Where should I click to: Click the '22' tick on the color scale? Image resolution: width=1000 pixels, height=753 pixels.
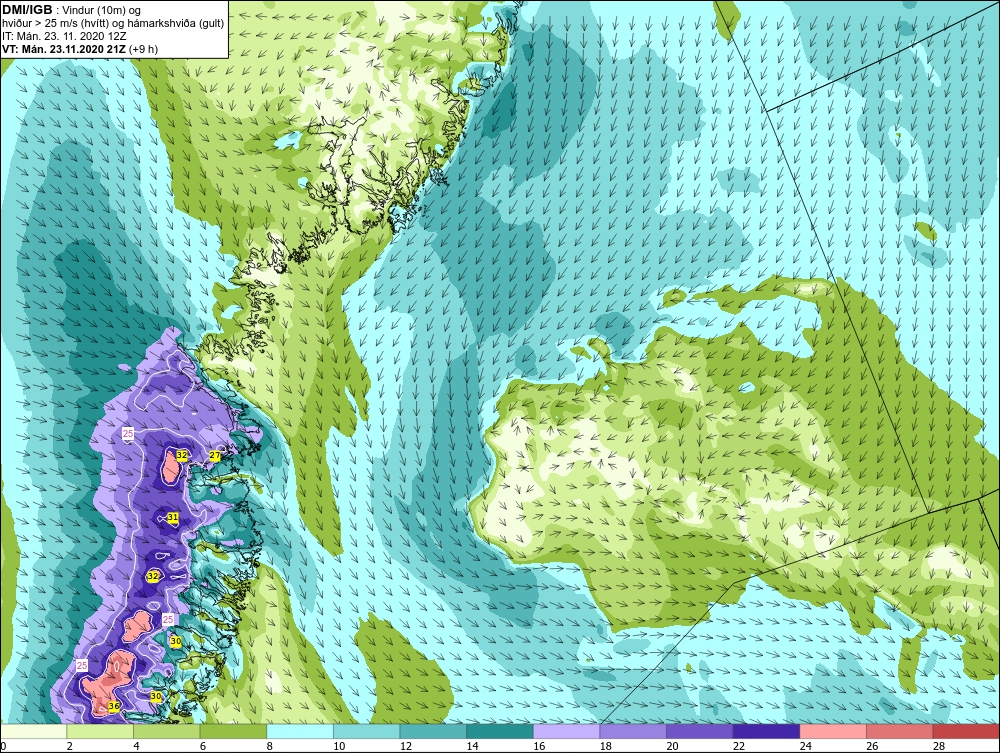click(739, 746)
